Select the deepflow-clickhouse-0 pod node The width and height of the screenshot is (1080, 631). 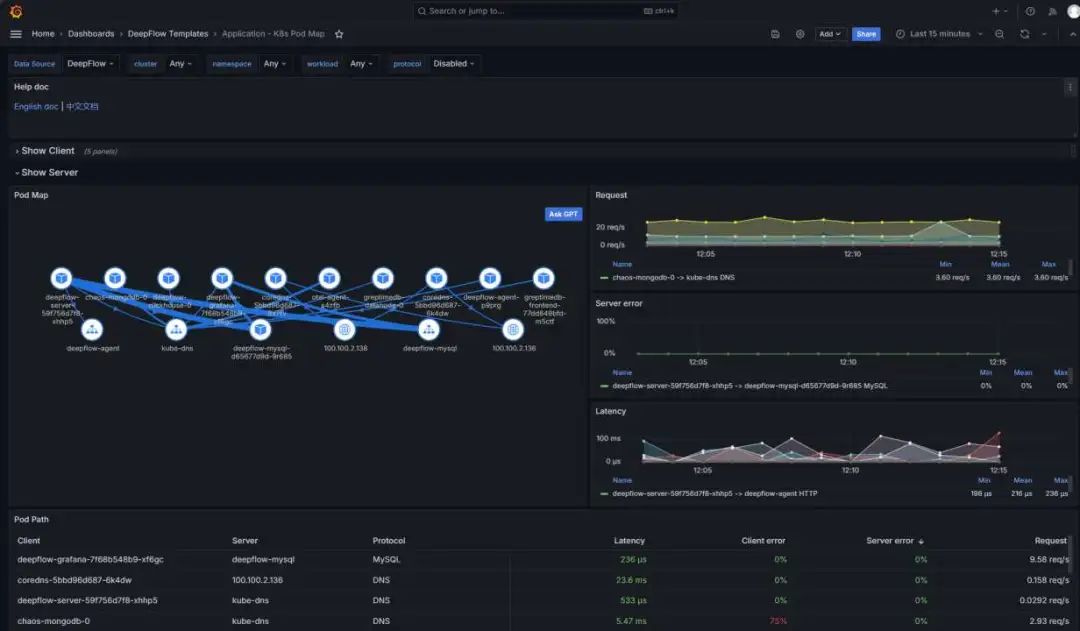[x=169, y=278]
